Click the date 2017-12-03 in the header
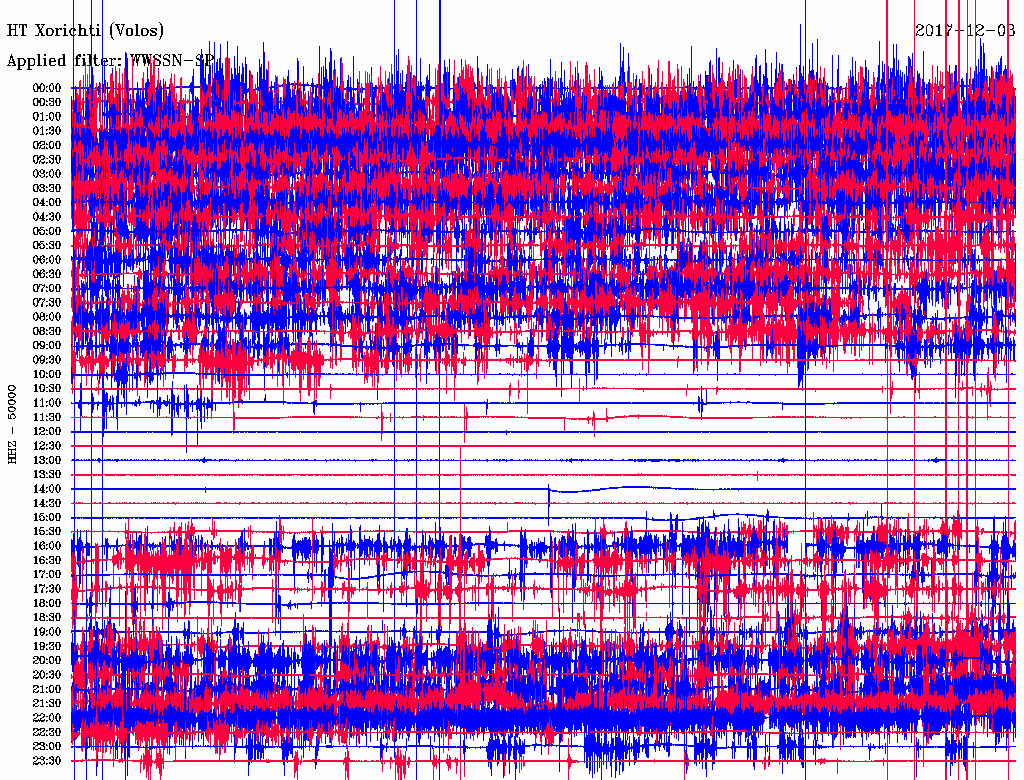 tap(964, 30)
